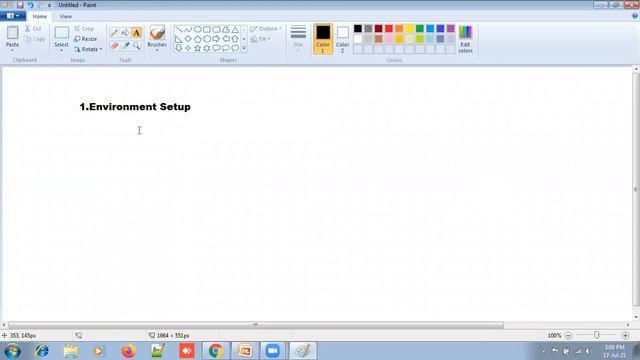This screenshot has width=640, height=360.
Task: Choose the Oval callout shape
Action: (x=226, y=48)
